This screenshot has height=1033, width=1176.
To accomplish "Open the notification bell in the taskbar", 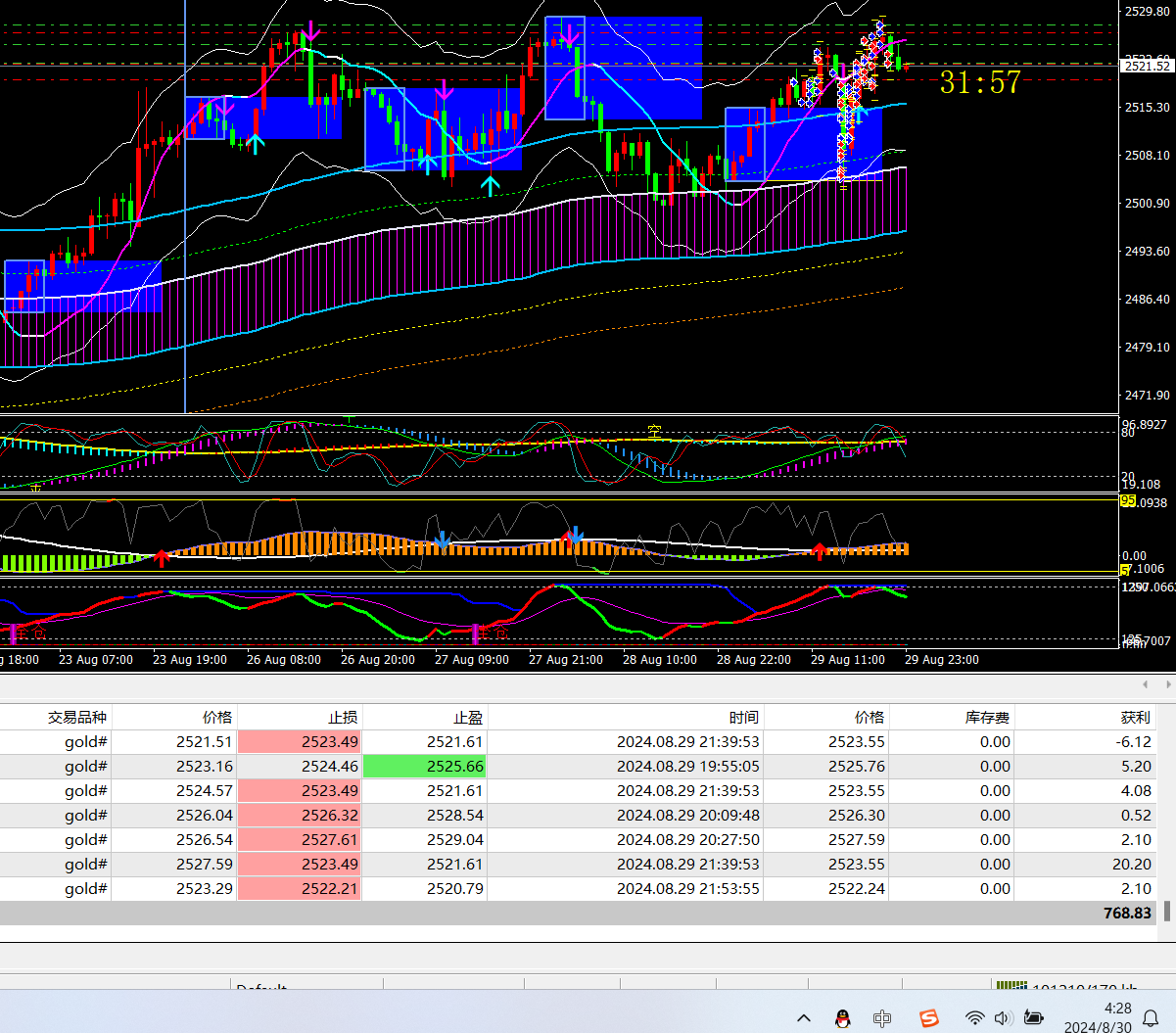I will pos(1151,1018).
